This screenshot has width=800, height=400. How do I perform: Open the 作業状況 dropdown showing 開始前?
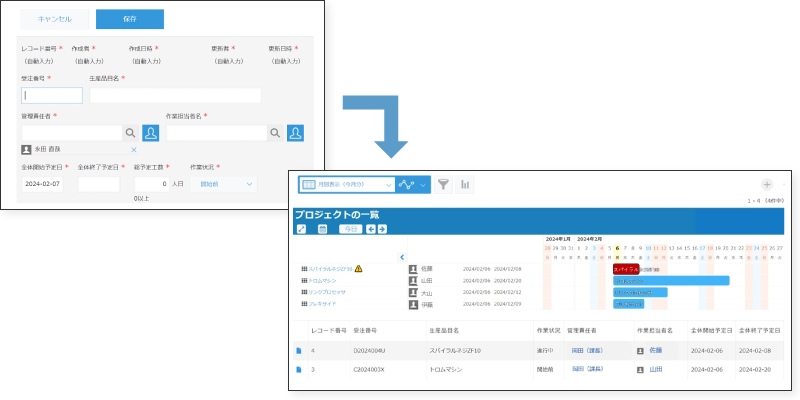(223, 184)
